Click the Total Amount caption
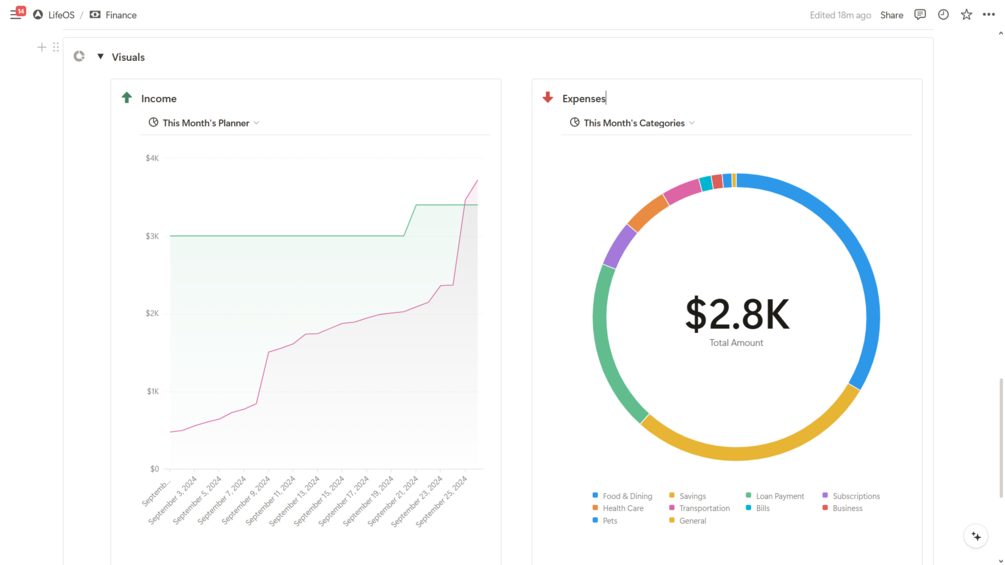The height and width of the screenshot is (565, 1005). (x=736, y=343)
